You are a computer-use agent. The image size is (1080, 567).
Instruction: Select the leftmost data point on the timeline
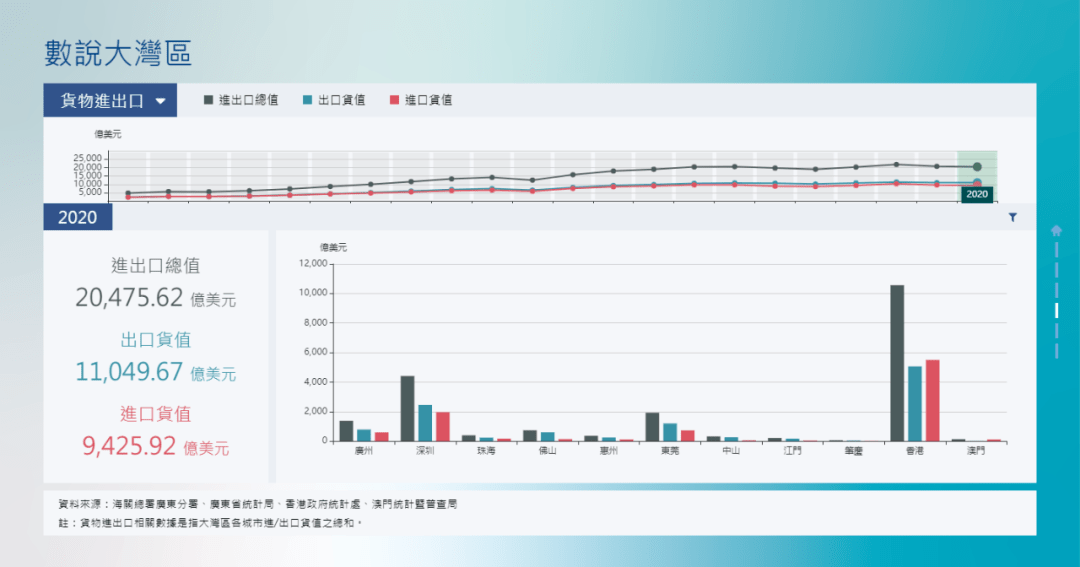pyautogui.click(x=128, y=193)
